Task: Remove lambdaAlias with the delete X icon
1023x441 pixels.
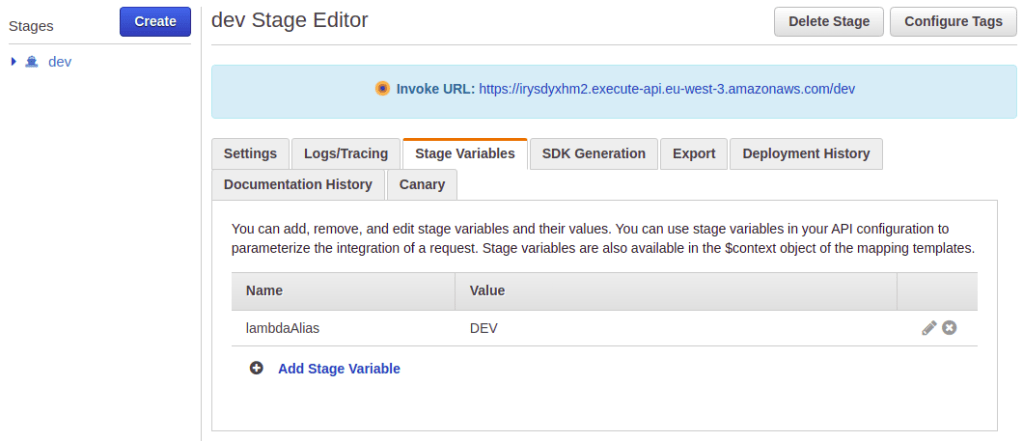Action: point(949,328)
